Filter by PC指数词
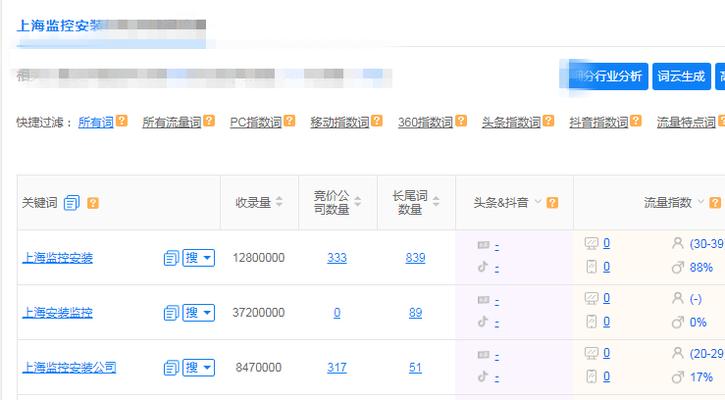 coord(256,122)
